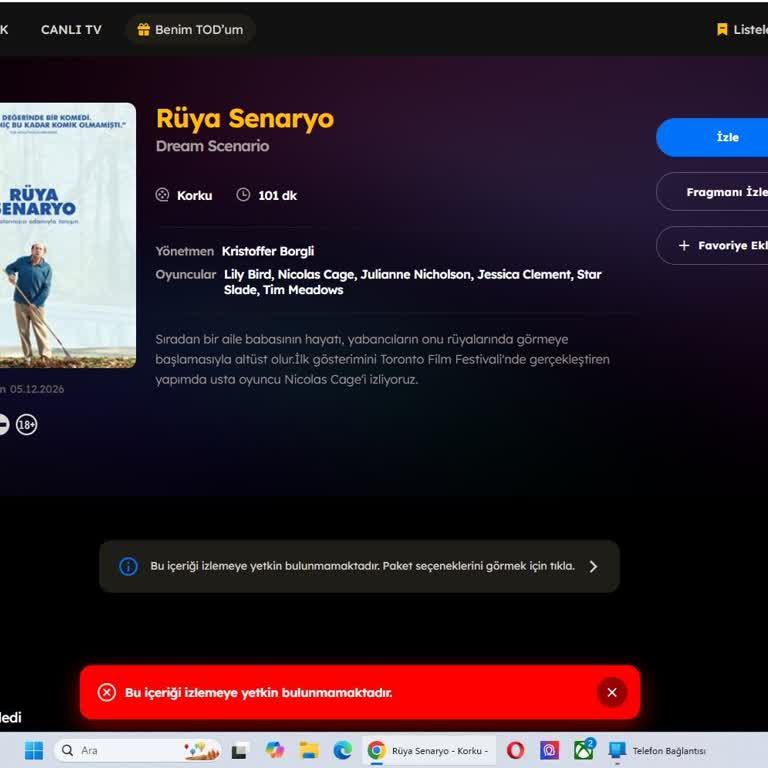
Task: Click the error X-circle icon in red banner
Action: click(107, 692)
